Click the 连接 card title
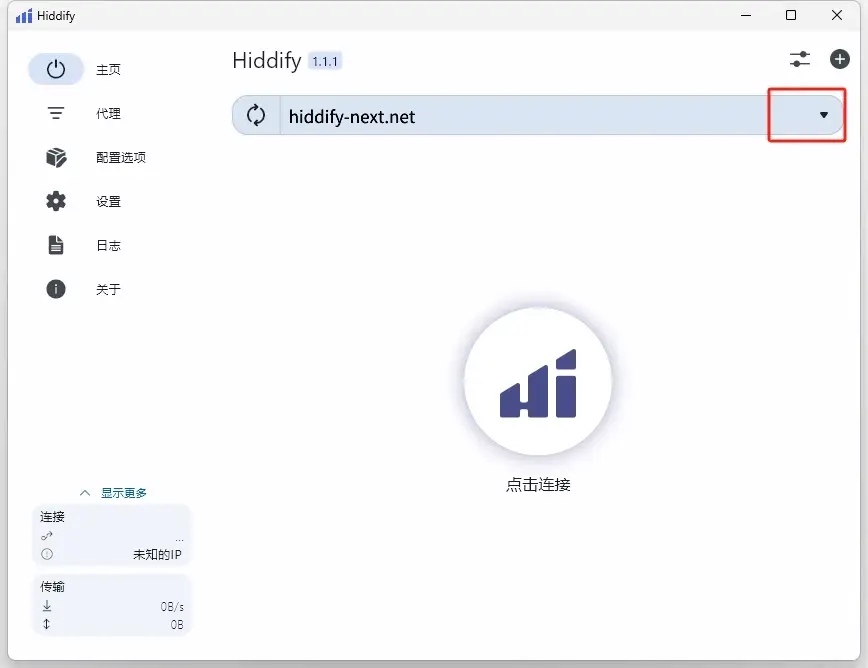Screen dimensions: 868x668 point(53,517)
